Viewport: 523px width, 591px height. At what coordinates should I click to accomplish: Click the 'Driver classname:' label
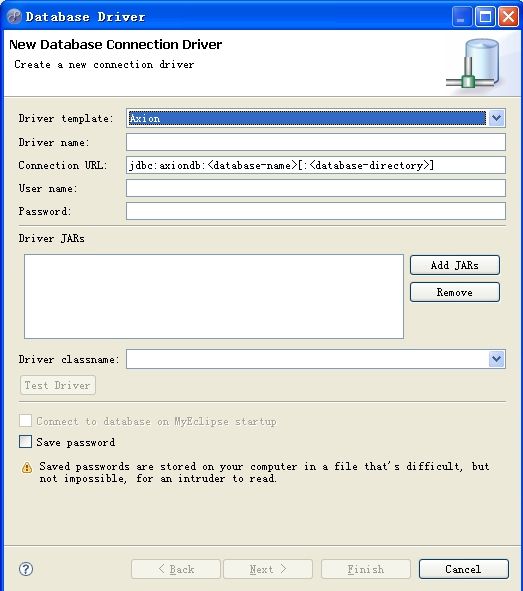(69, 360)
